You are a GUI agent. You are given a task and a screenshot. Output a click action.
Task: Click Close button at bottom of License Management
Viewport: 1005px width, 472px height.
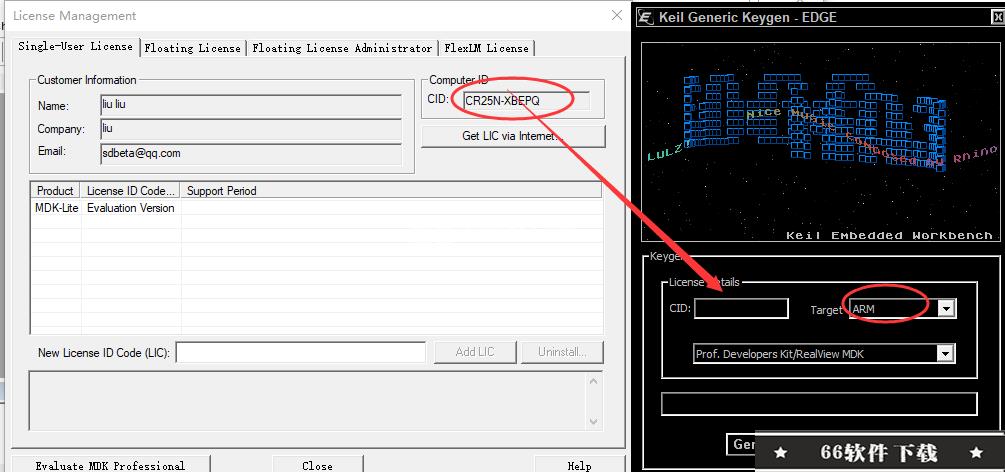pos(317,464)
